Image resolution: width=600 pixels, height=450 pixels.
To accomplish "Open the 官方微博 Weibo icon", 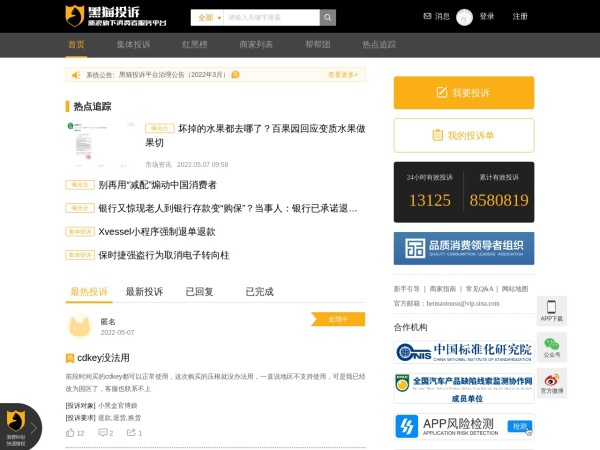I will pos(551,383).
